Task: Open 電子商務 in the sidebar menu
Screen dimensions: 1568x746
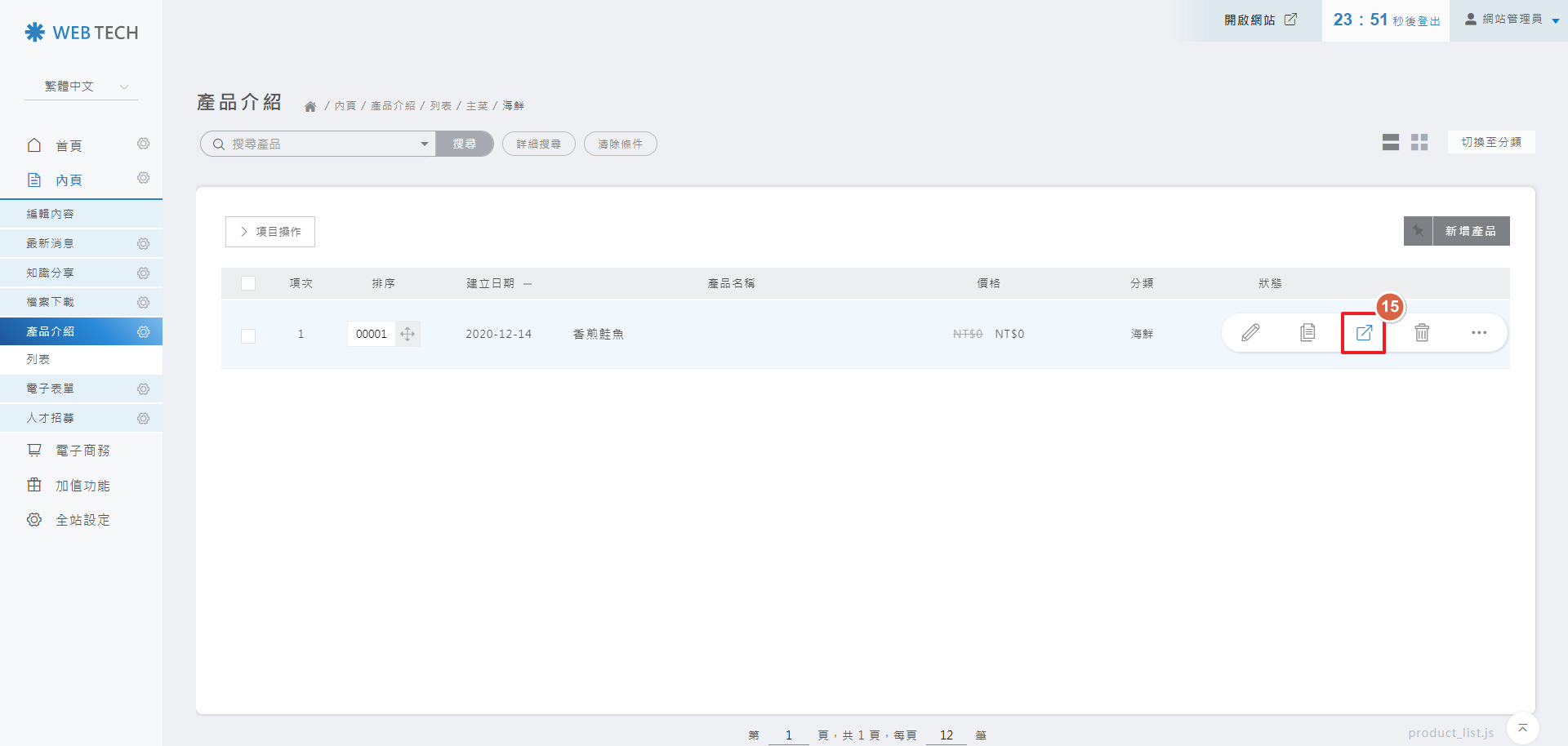Action: click(x=82, y=451)
